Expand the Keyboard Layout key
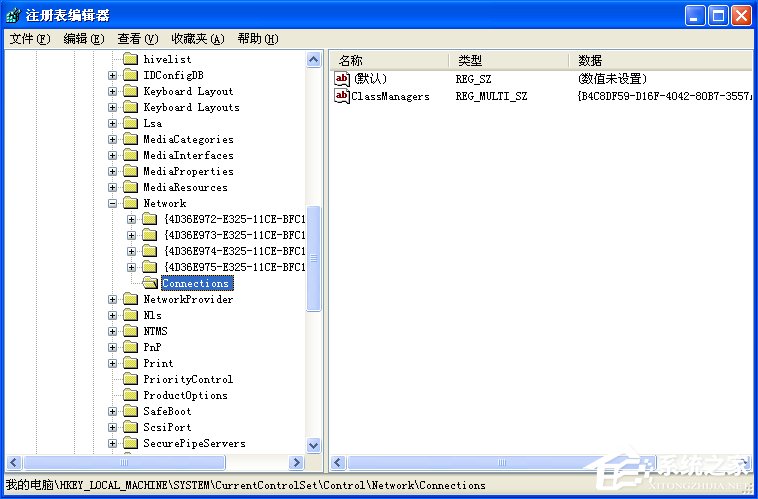758x499 pixels. click(x=112, y=91)
